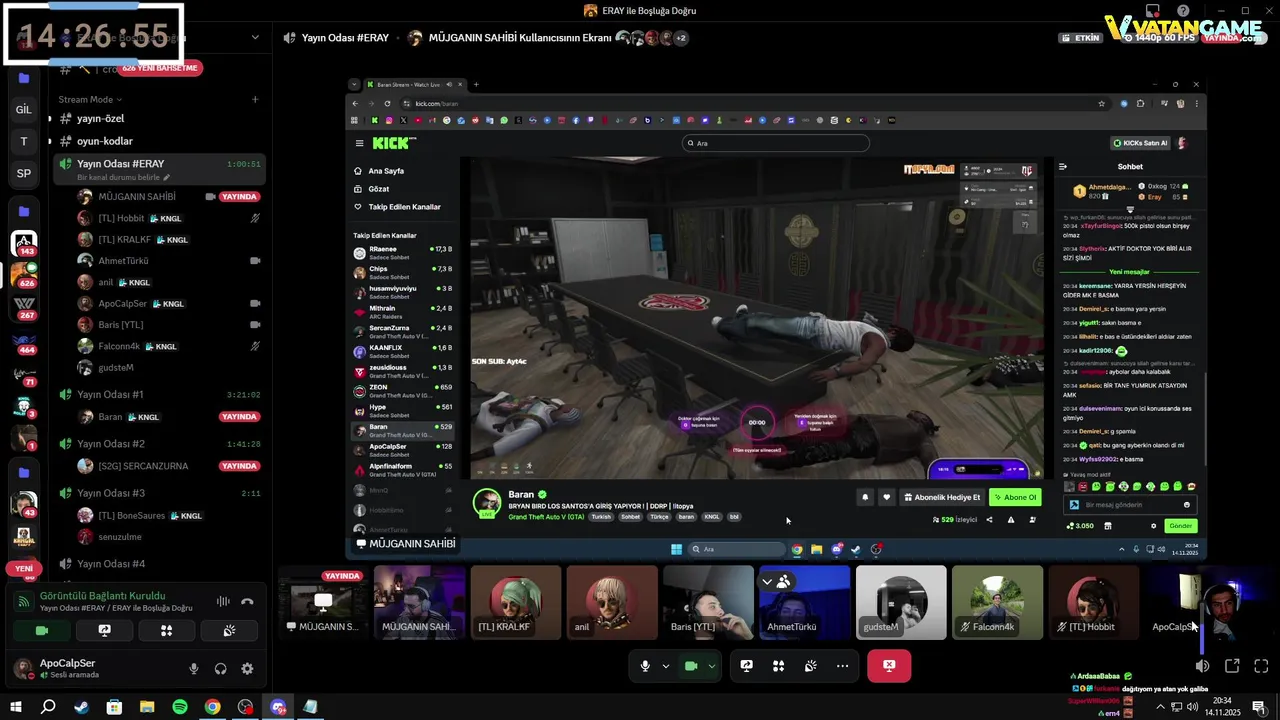Image resolution: width=1280 pixels, height=720 pixels.
Task: Pop out the stream into separate window
Action: 1232,666
